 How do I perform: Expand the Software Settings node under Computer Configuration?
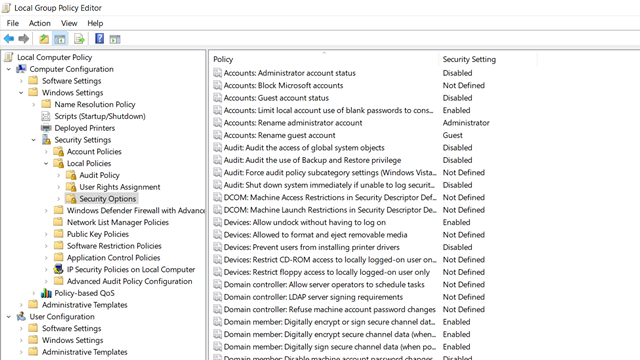(x=21, y=81)
